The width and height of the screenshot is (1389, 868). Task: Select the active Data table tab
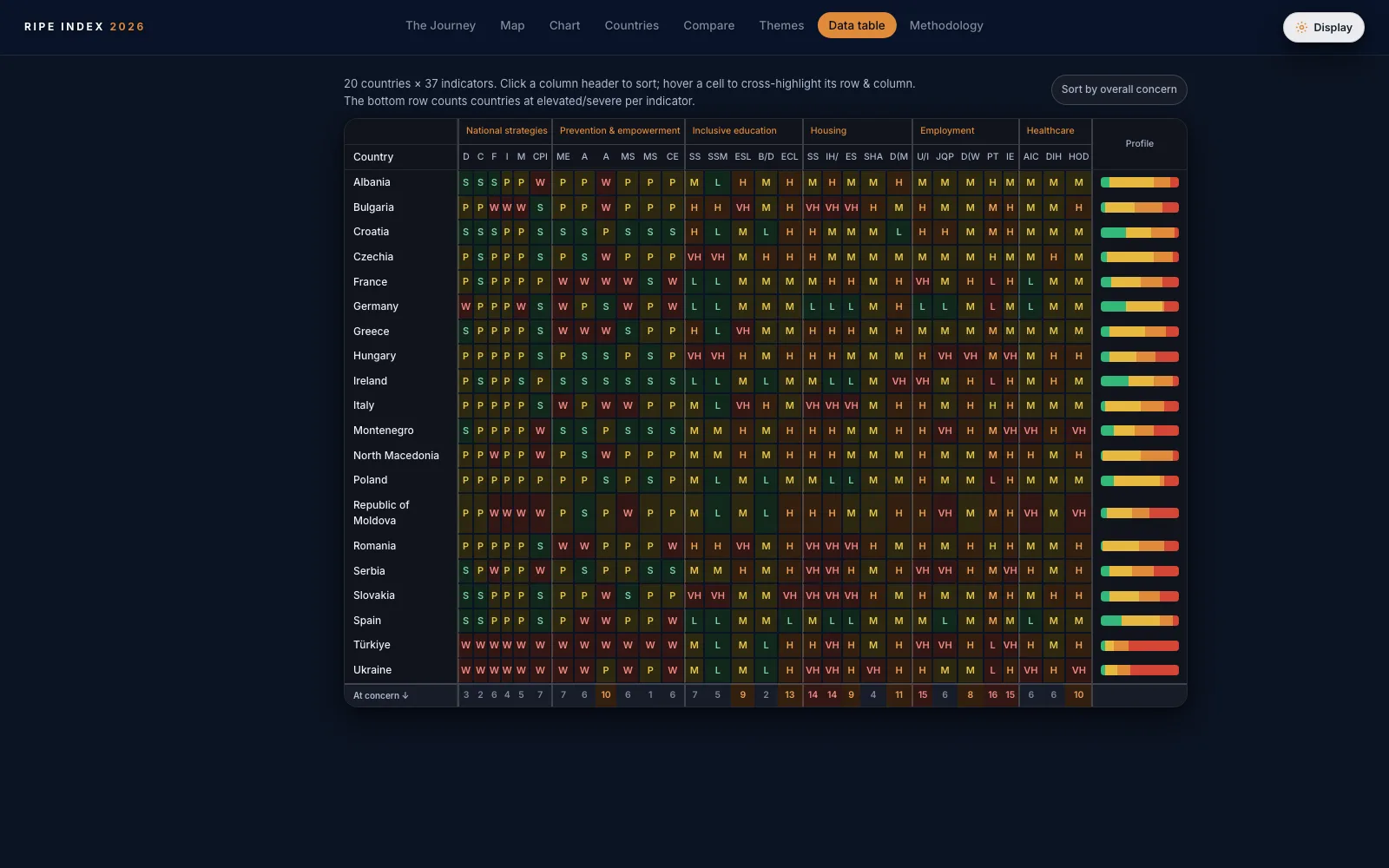(x=857, y=25)
